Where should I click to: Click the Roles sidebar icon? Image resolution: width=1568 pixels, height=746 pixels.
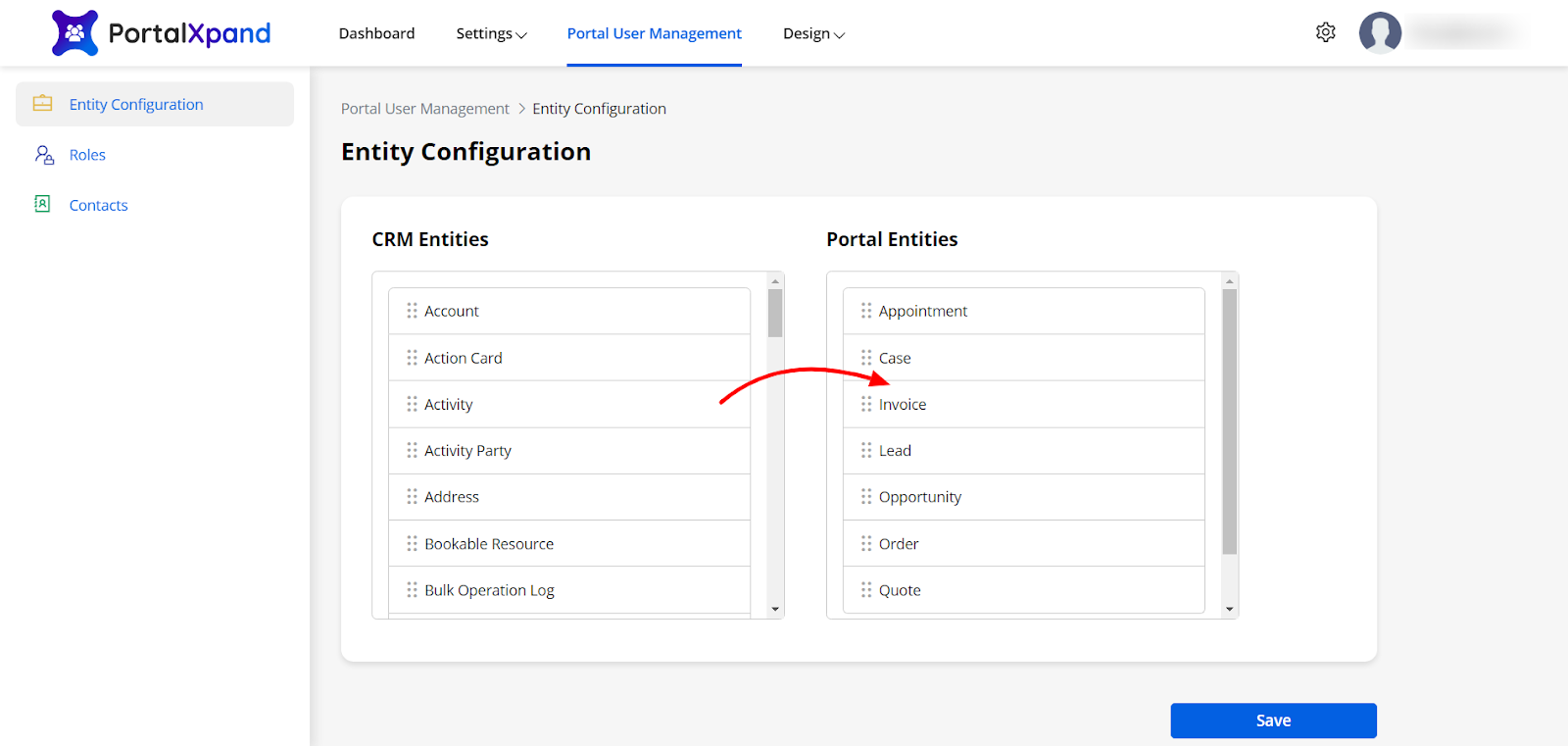point(44,155)
